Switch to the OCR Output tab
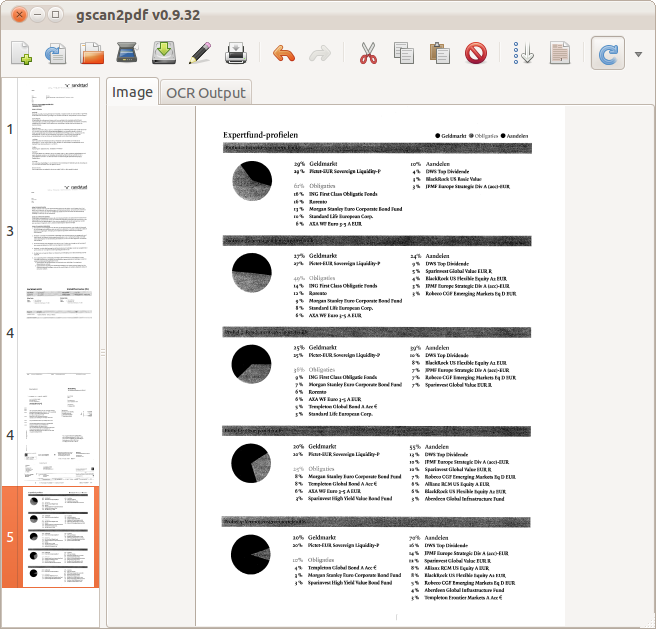 206,92
